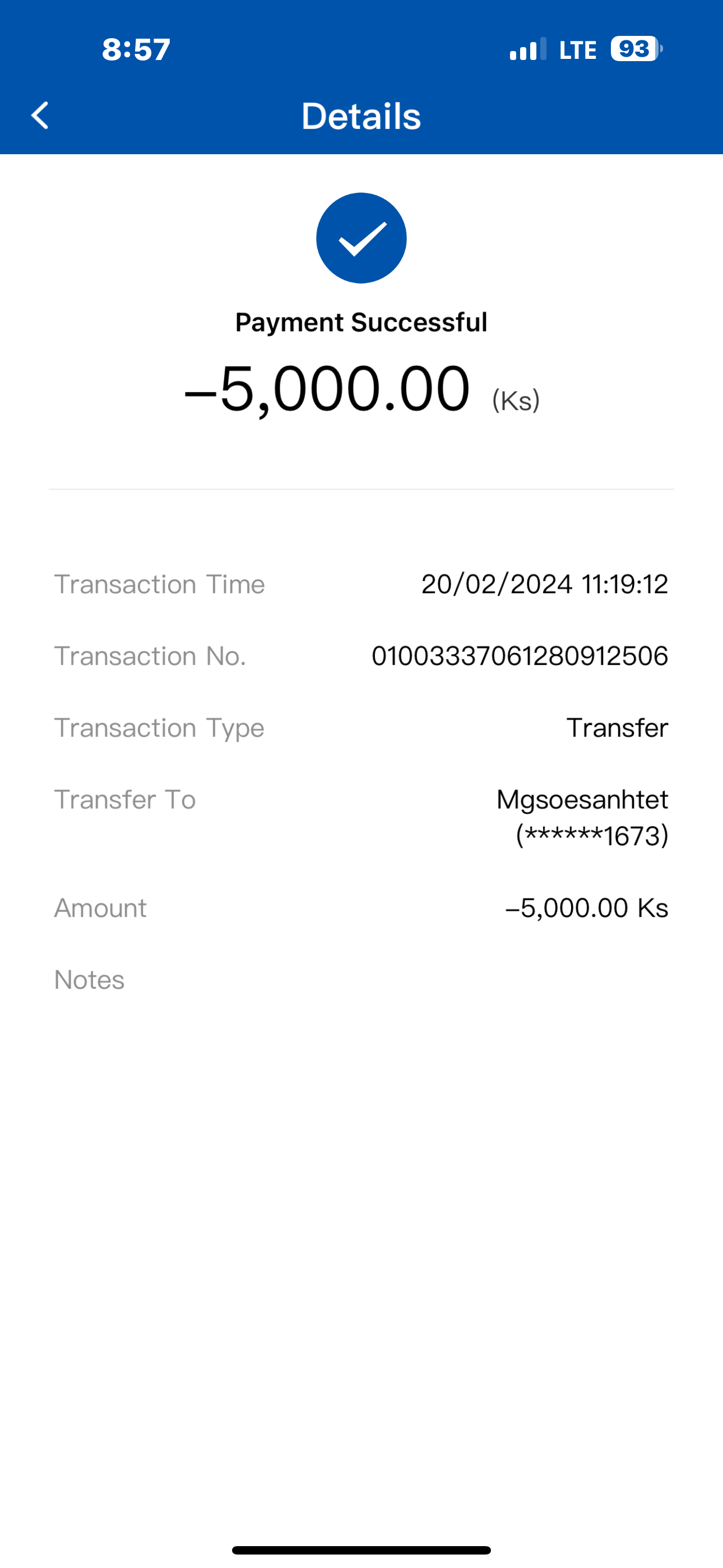The width and height of the screenshot is (723, 1568).
Task: Click the Transaction Type label
Action: tap(159, 728)
